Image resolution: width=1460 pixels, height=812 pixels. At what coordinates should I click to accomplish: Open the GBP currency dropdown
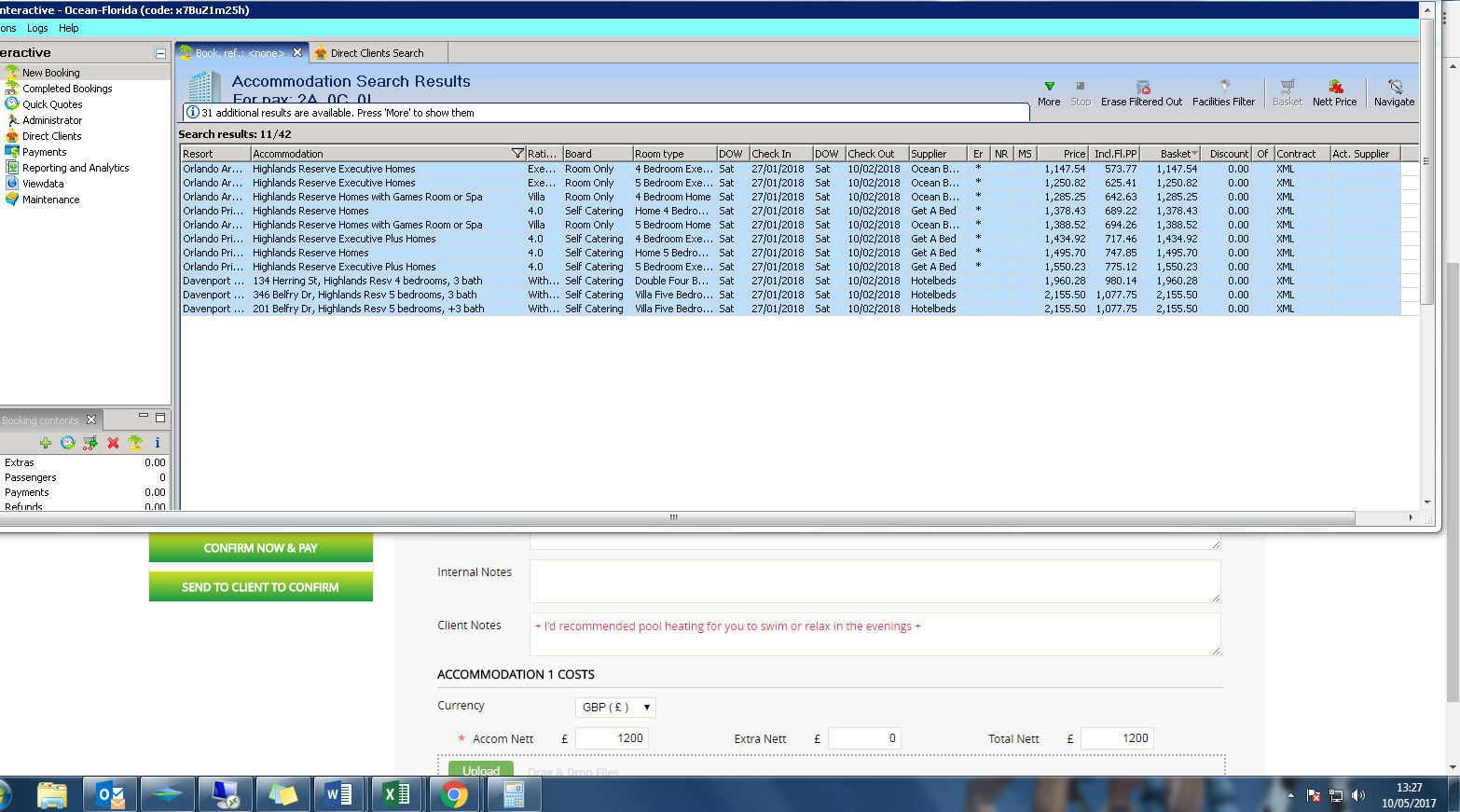point(615,708)
